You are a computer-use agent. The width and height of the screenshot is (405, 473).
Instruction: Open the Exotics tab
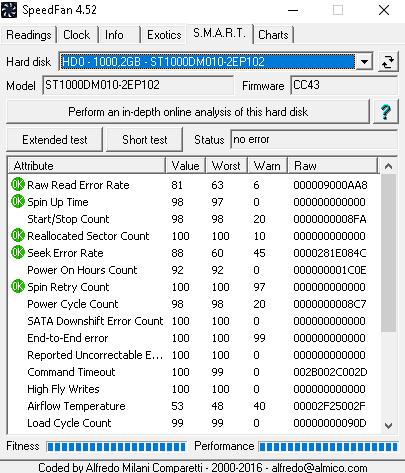[x=164, y=35]
